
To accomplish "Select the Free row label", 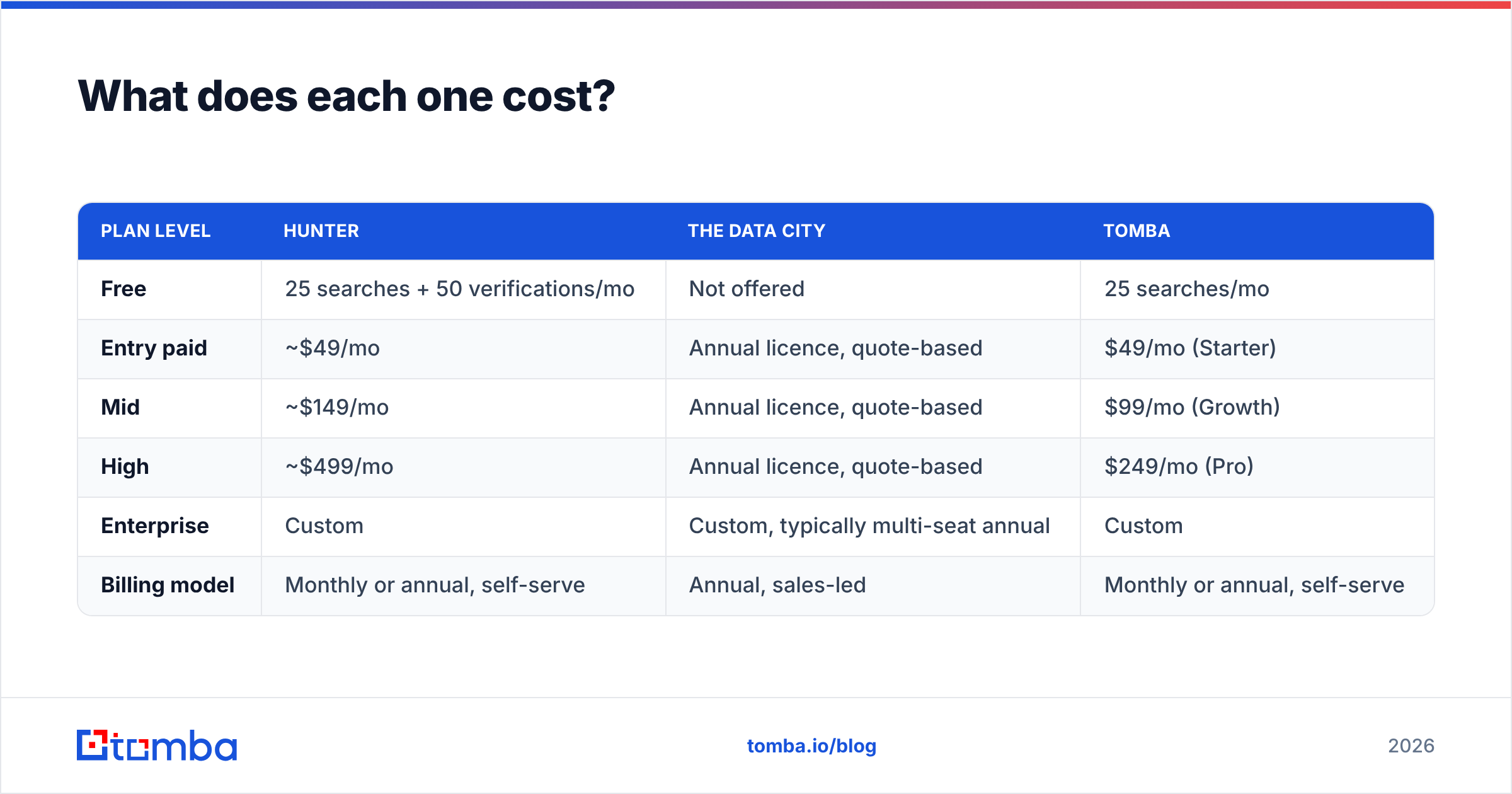I will (123, 289).
